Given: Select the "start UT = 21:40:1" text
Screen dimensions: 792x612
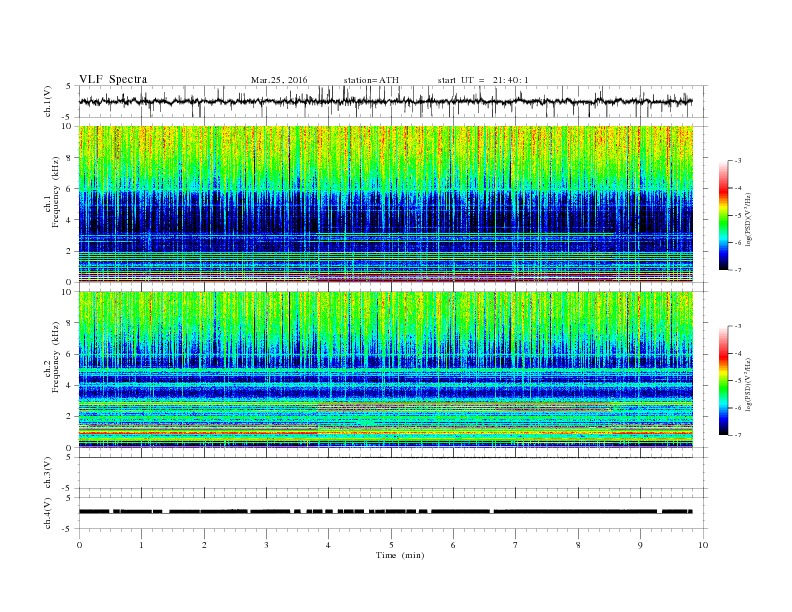Looking at the screenshot, I should pos(483,80).
